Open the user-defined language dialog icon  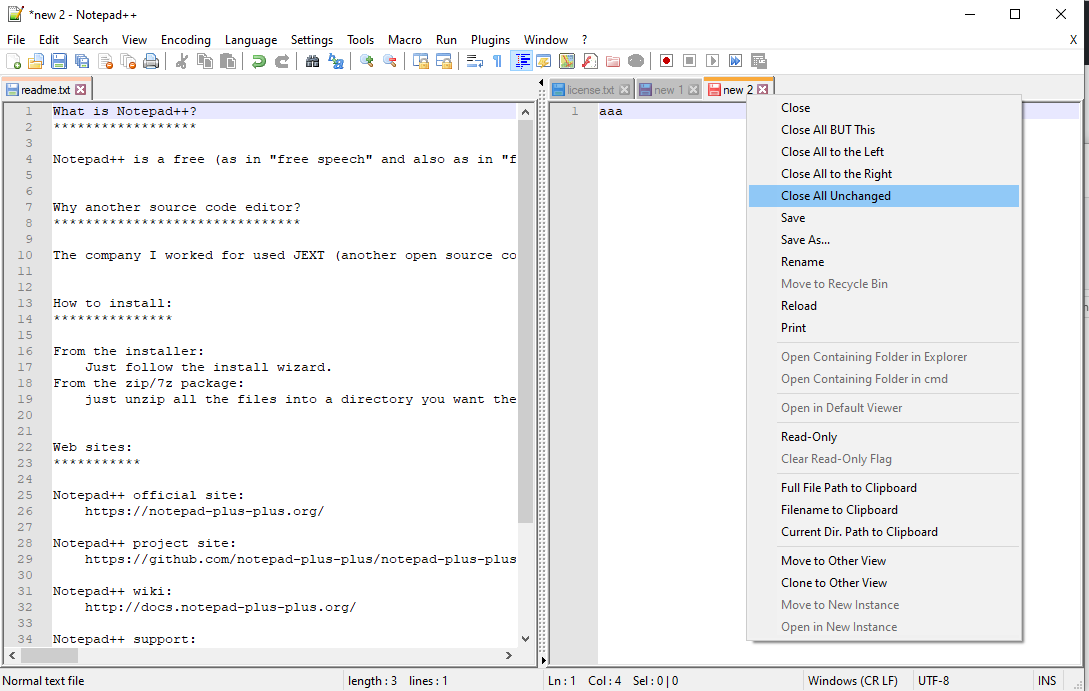(x=544, y=61)
